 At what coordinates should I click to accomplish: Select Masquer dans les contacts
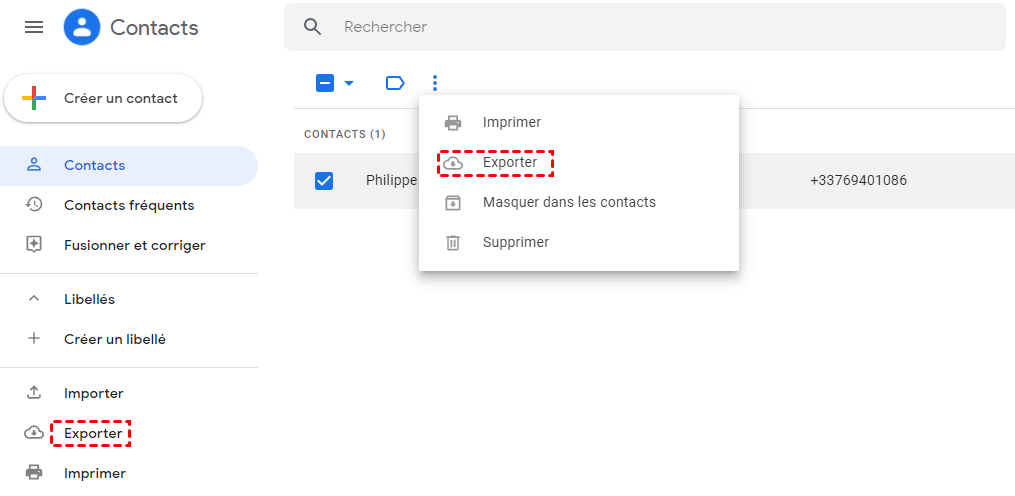[x=568, y=202]
